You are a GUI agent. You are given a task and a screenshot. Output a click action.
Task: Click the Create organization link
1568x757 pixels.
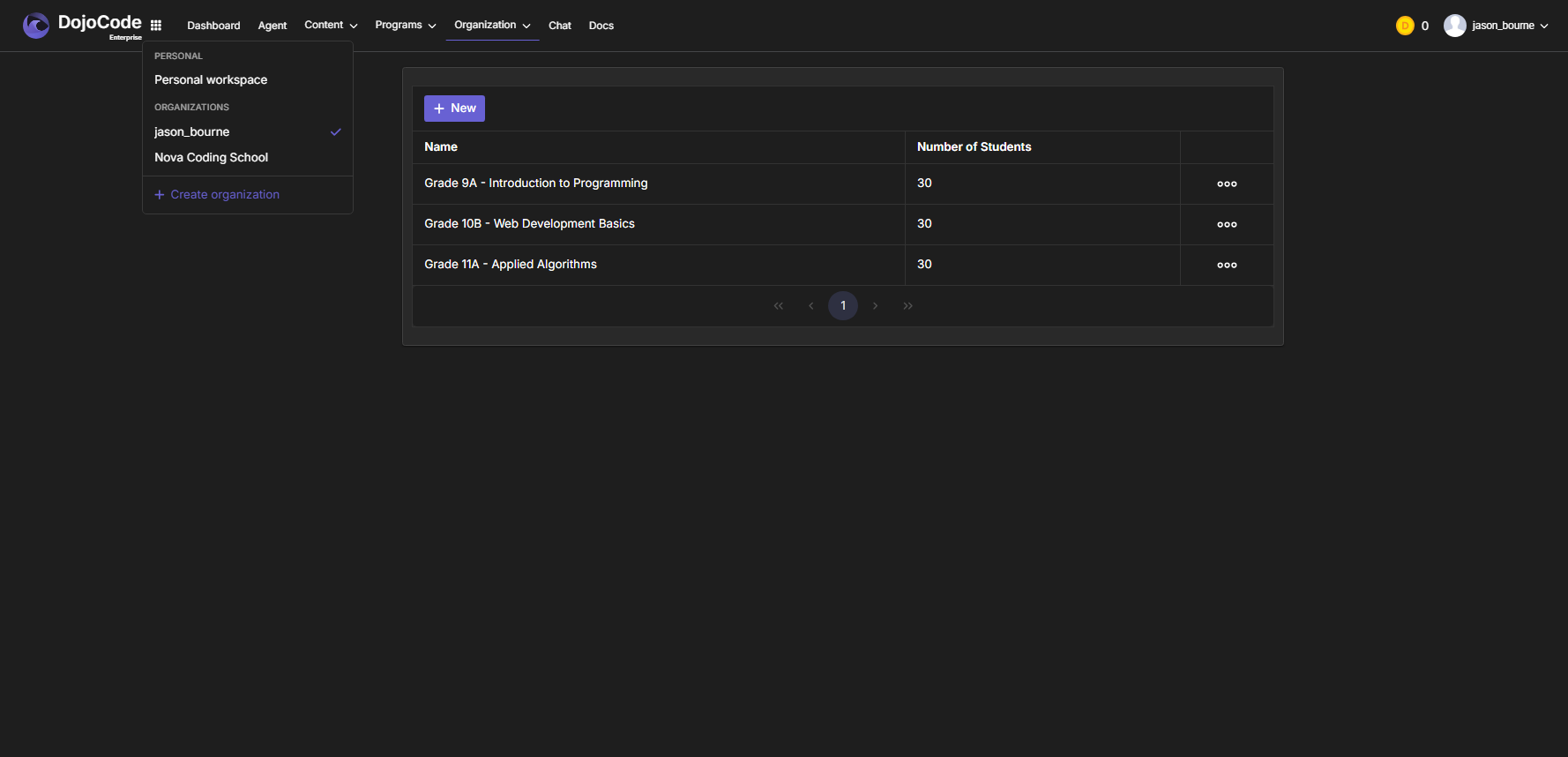point(217,194)
